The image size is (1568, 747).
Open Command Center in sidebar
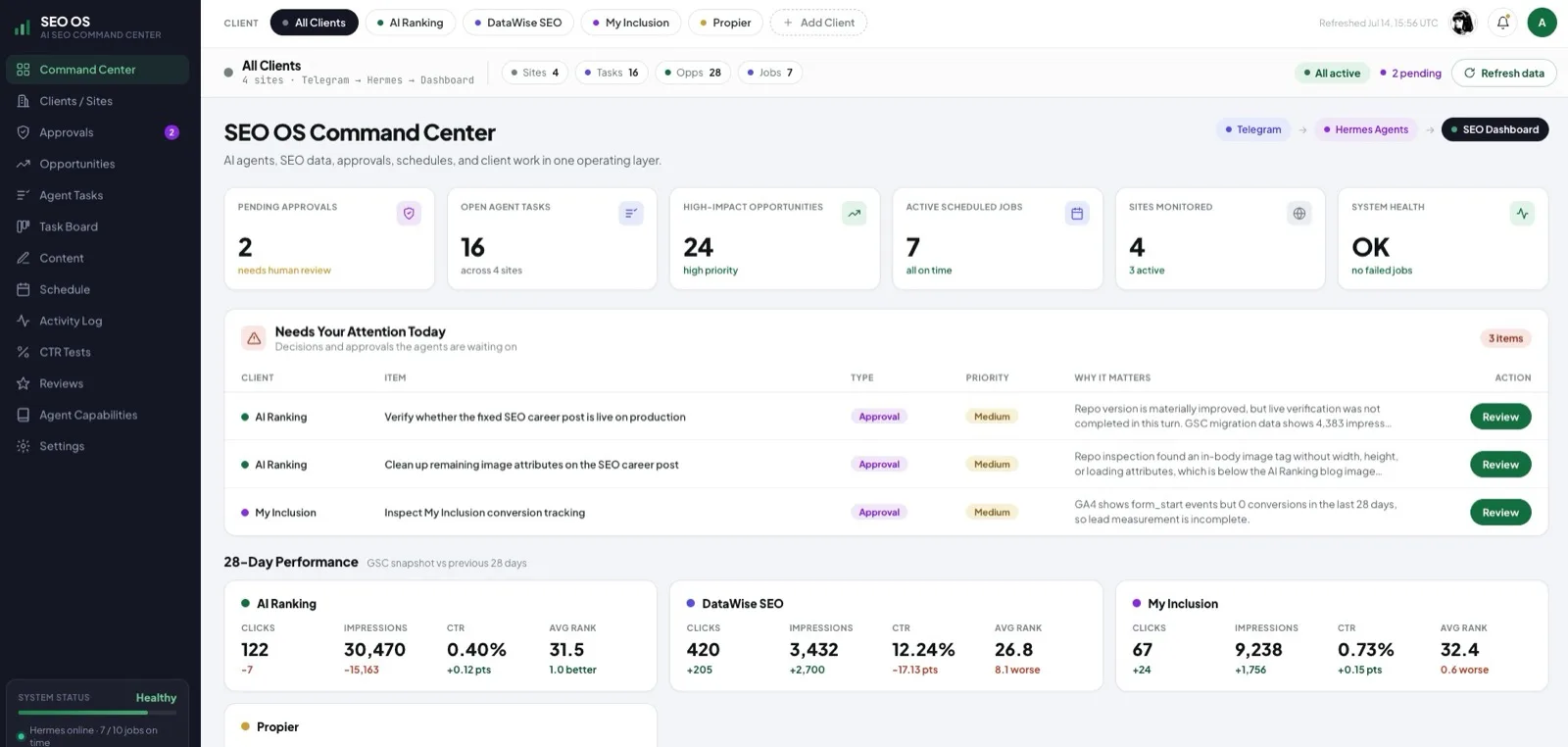click(x=97, y=70)
